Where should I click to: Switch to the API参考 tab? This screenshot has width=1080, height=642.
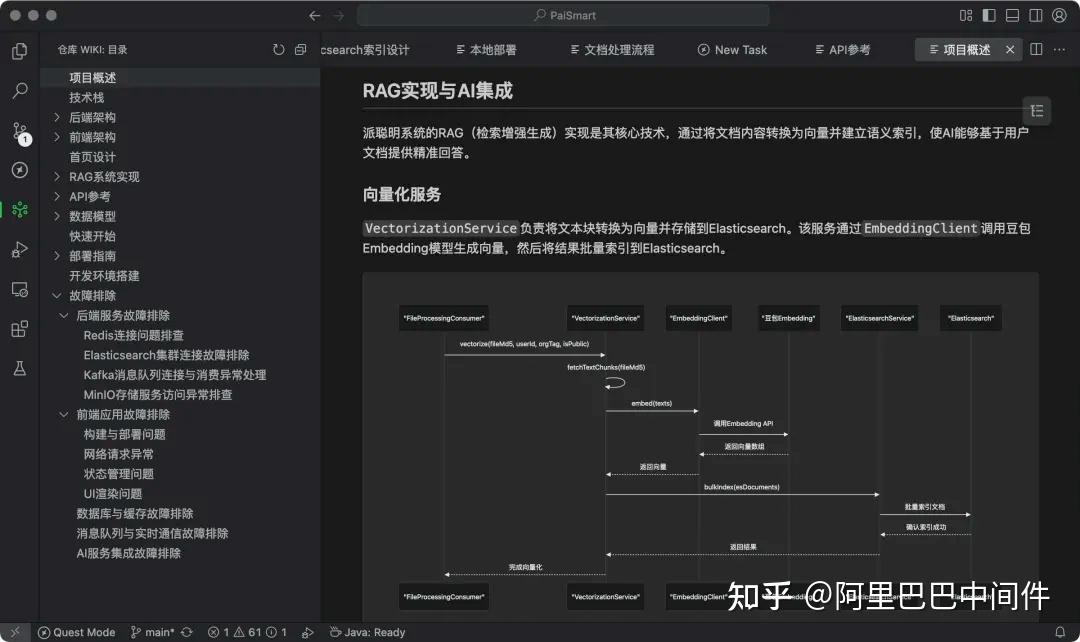click(843, 49)
